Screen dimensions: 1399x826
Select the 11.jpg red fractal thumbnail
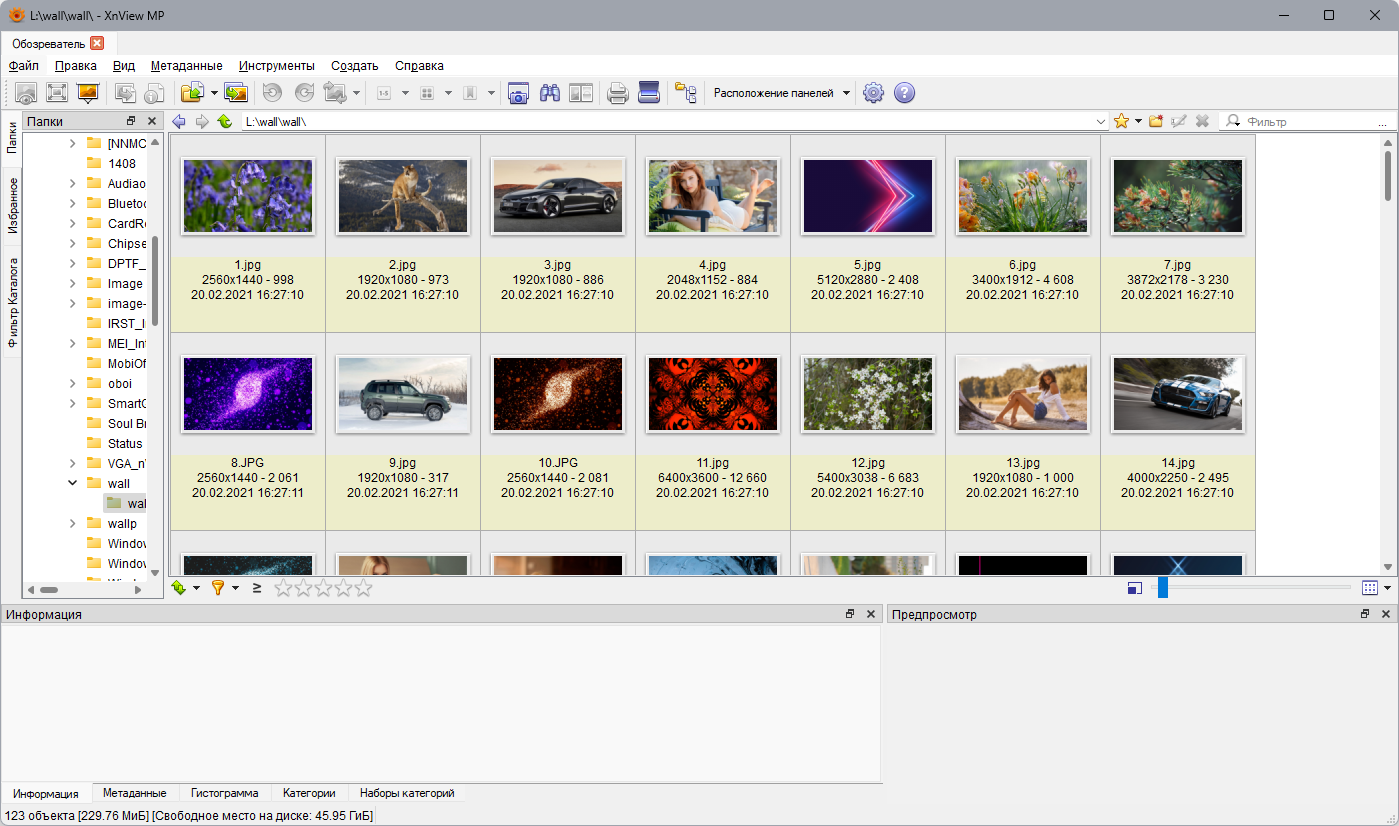[x=712, y=394]
